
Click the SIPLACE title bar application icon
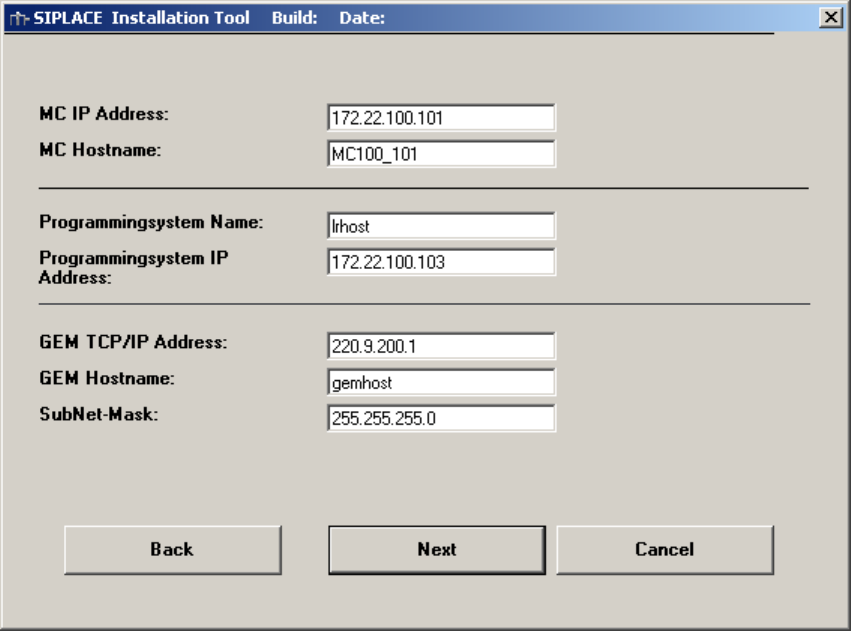[18, 18]
